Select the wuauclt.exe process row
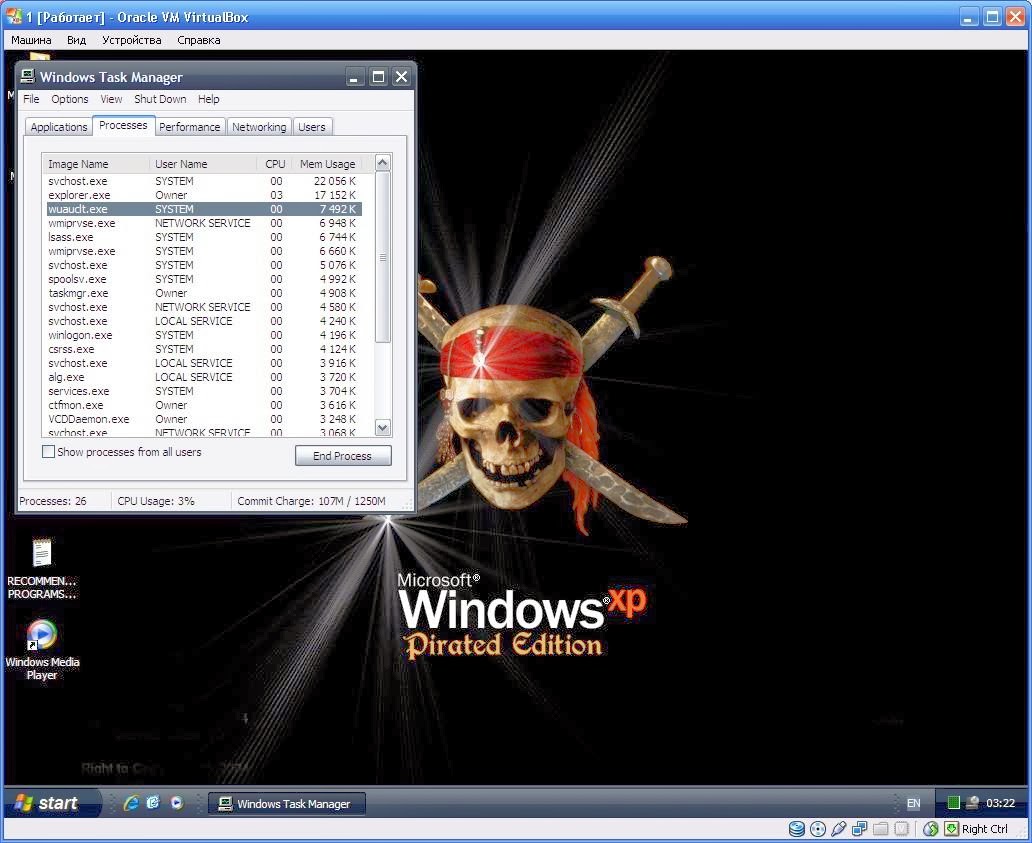This screenshot has height=843, width=1032. point(203,209)
